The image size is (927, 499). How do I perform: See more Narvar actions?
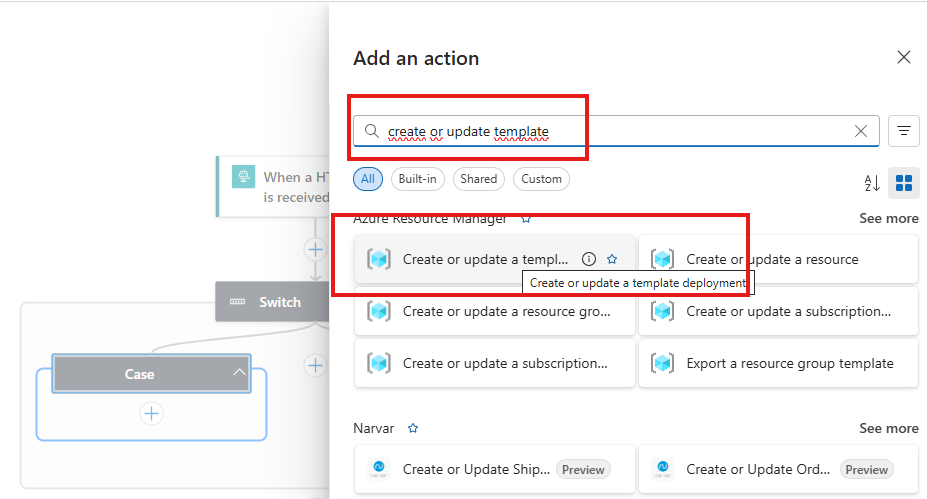coord(889,428)
